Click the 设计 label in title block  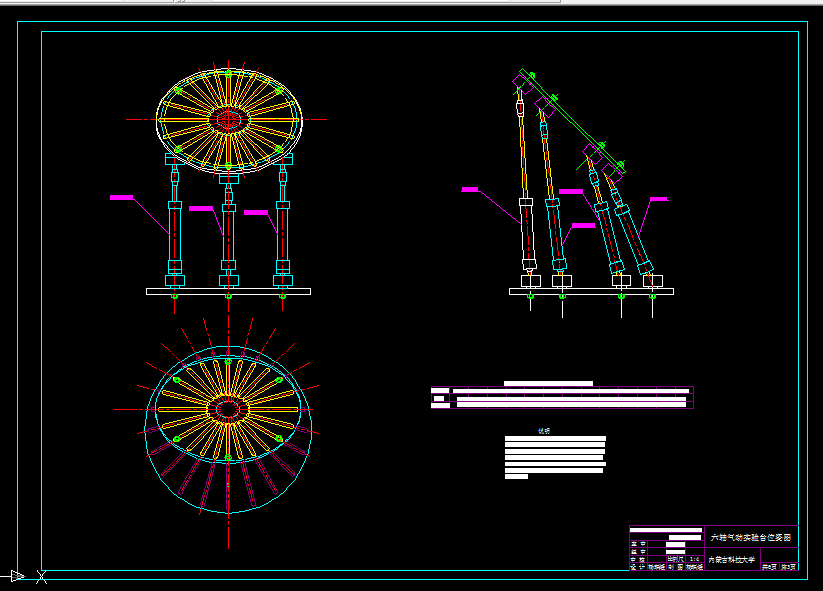tap(638, 567)
